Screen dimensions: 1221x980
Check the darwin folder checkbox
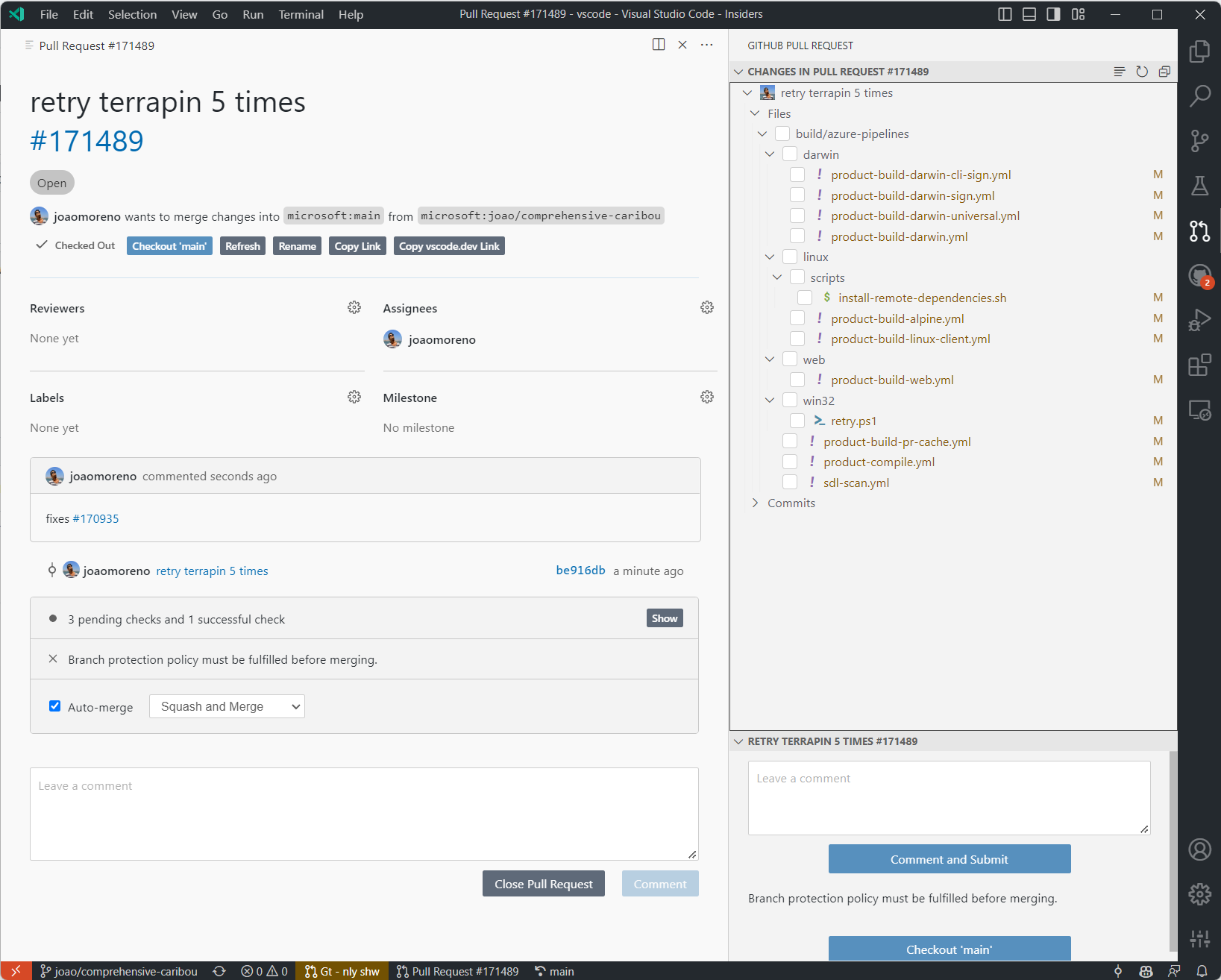tap(790, 154)
